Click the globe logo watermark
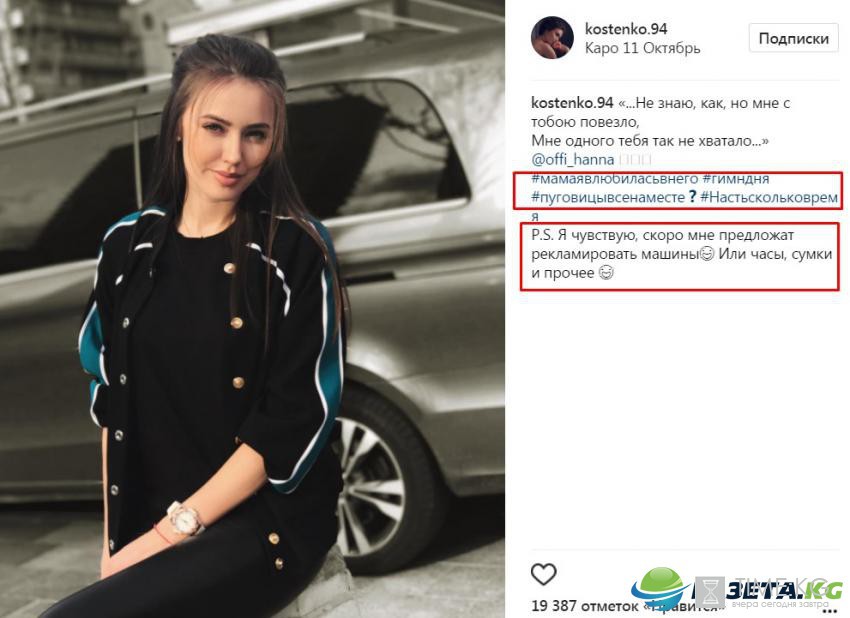 [659, 588]
